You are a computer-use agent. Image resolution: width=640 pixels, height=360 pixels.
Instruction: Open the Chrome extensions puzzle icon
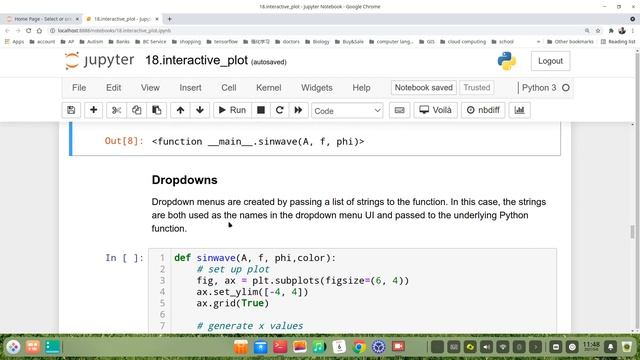[x=611, y=31]
